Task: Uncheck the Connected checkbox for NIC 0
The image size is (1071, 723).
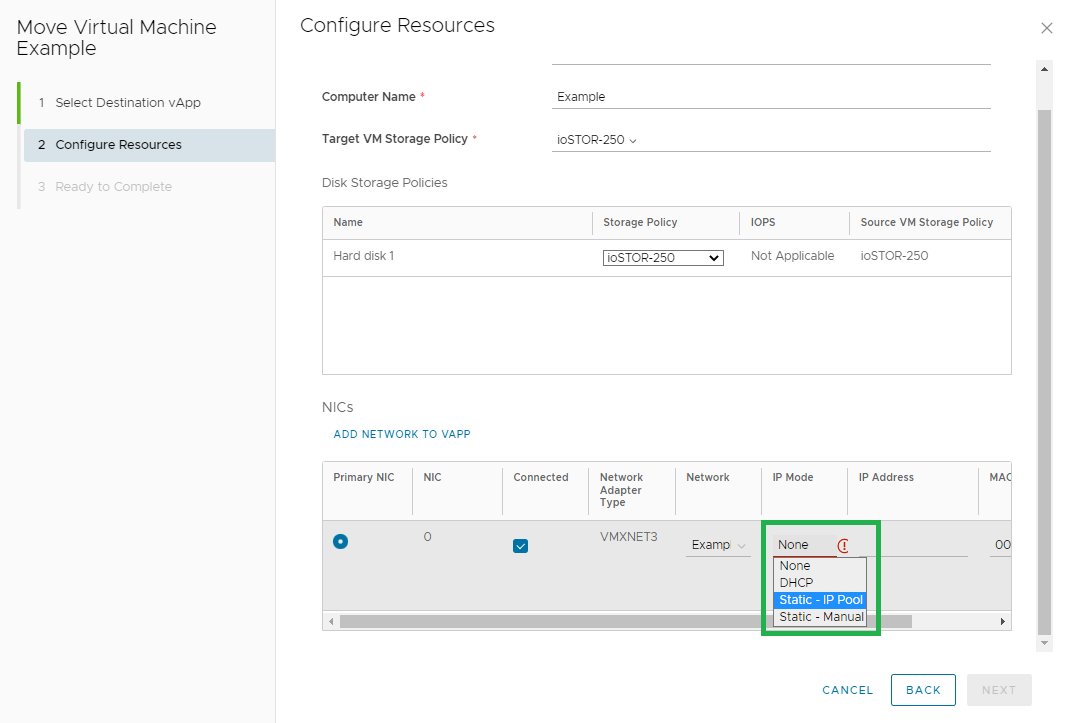Action: 520,545
